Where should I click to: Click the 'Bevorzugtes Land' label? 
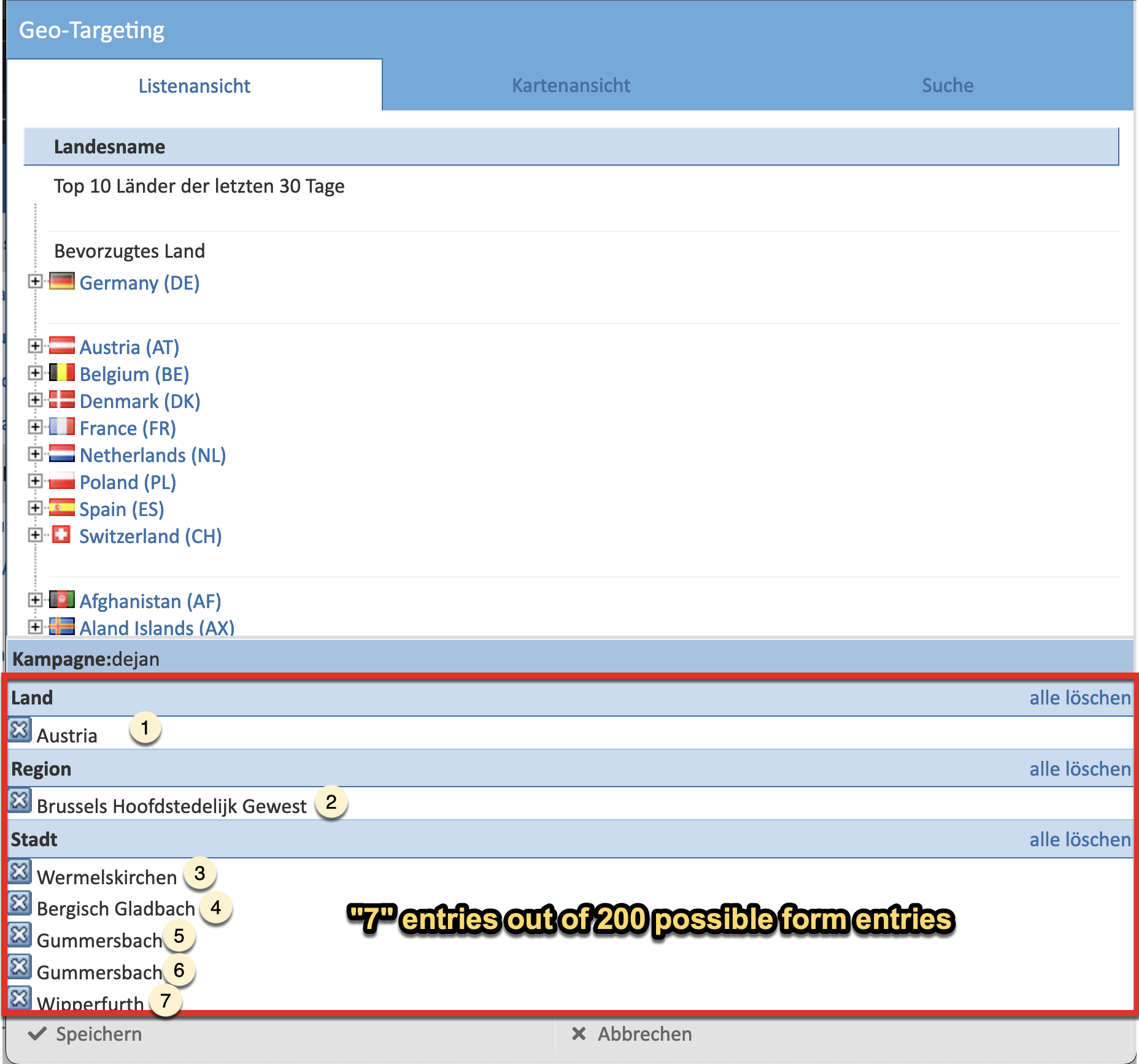coord(129,251)
